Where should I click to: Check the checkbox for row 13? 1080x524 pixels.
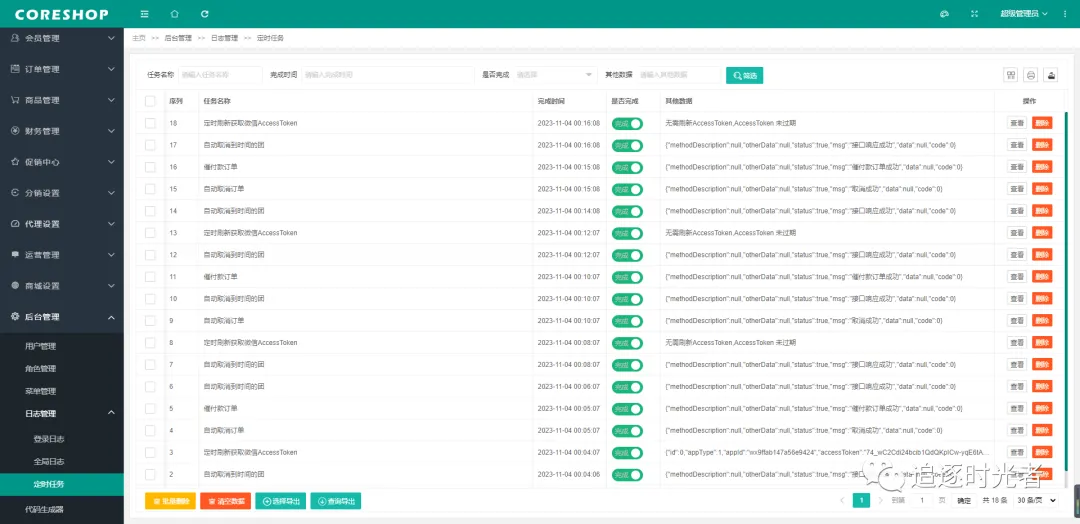[150, 233]
